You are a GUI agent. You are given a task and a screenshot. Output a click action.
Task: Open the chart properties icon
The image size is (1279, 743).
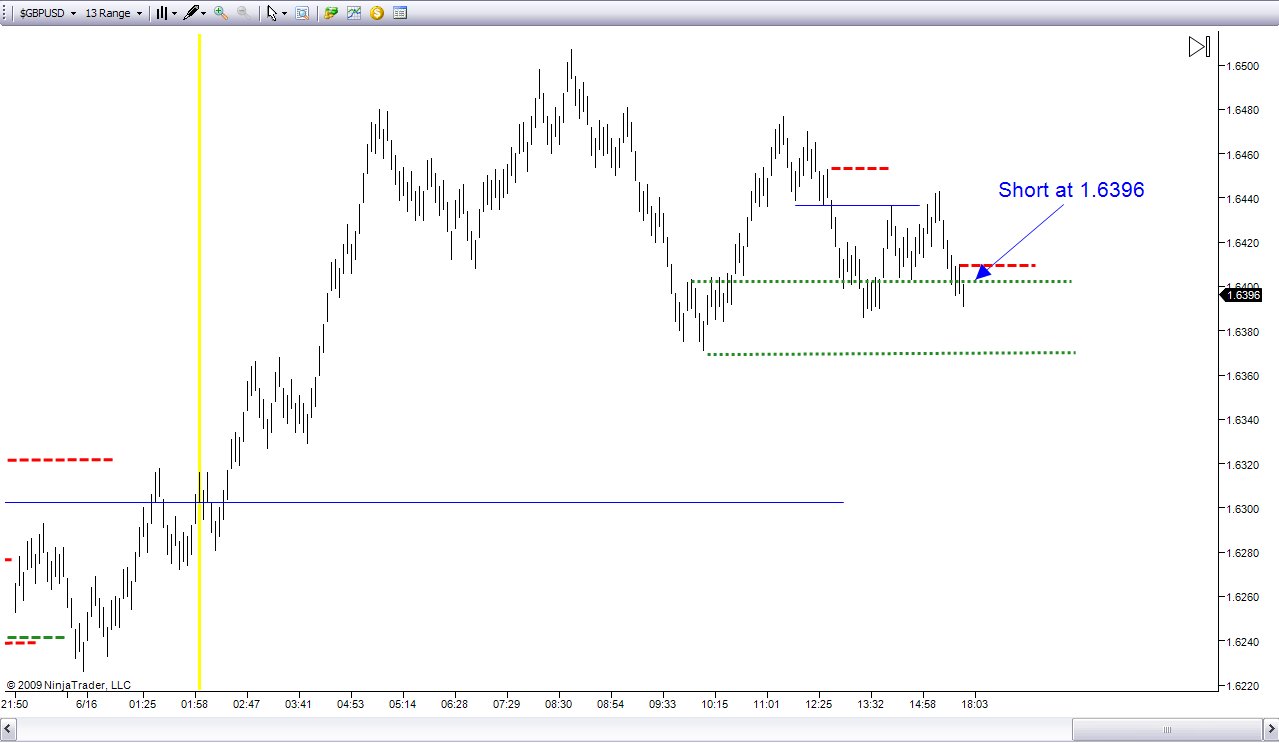[x=399, y=14]
